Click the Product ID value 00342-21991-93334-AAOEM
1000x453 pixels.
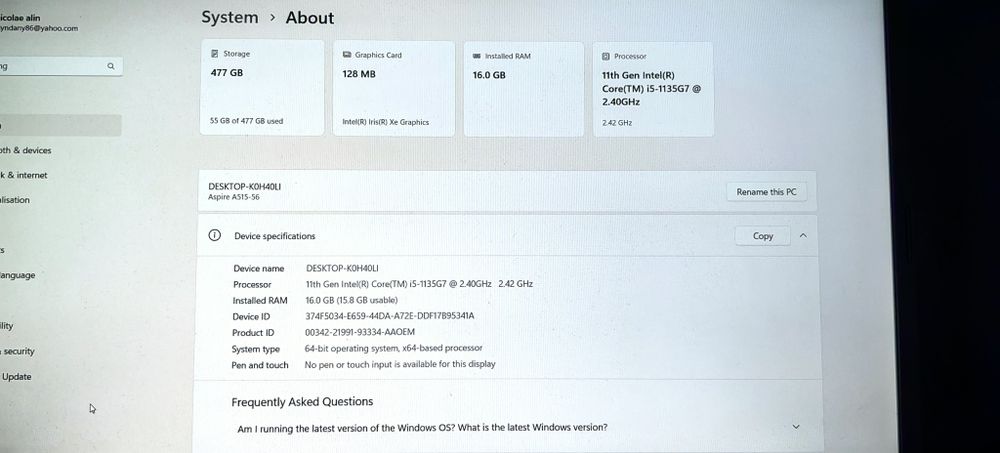pyautogui.click(x=360, y=332)
